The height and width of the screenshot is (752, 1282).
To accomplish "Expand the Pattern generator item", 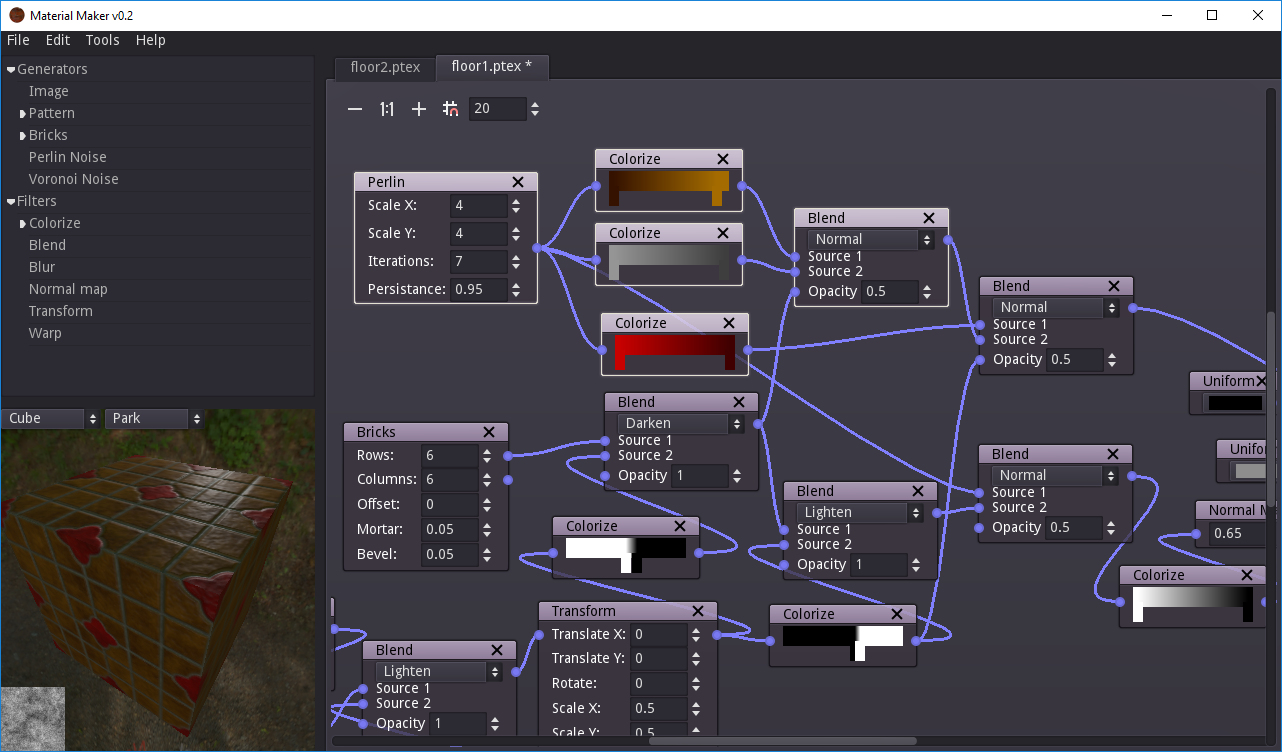I will (x=23, y=113).
